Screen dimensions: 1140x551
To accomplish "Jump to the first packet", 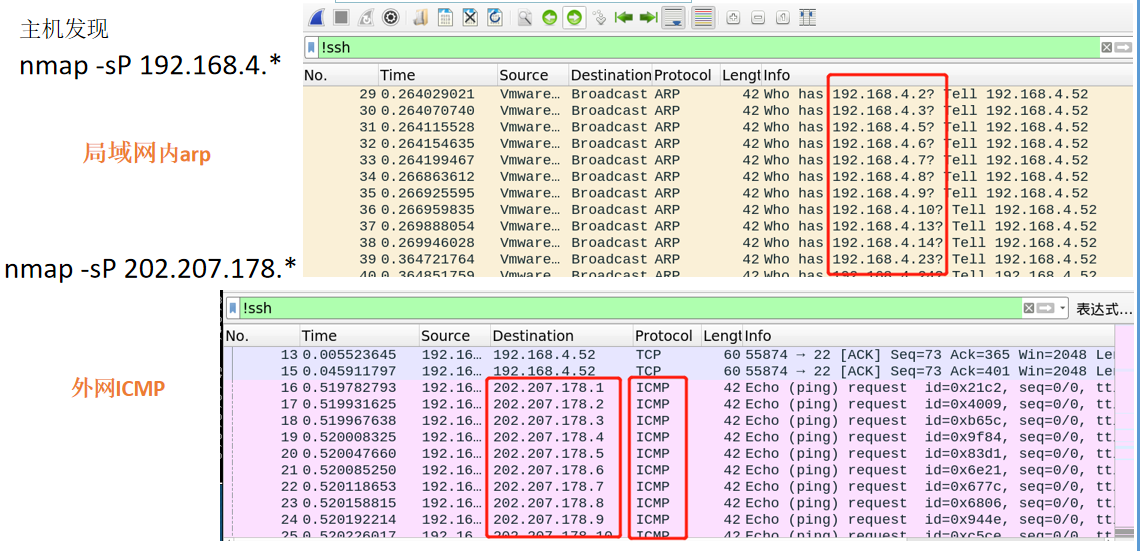I will tap(624, 17).
